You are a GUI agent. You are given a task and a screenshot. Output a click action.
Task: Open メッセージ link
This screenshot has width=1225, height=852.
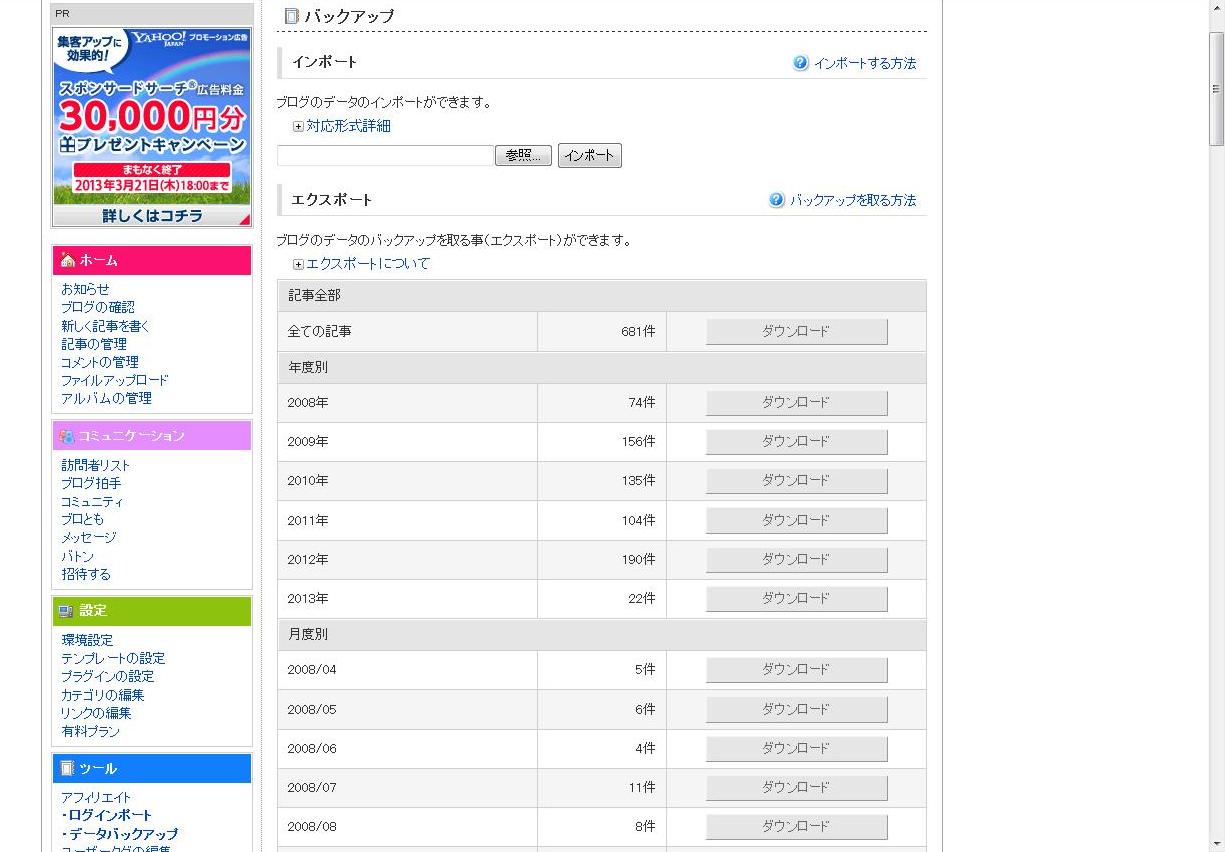89,538
